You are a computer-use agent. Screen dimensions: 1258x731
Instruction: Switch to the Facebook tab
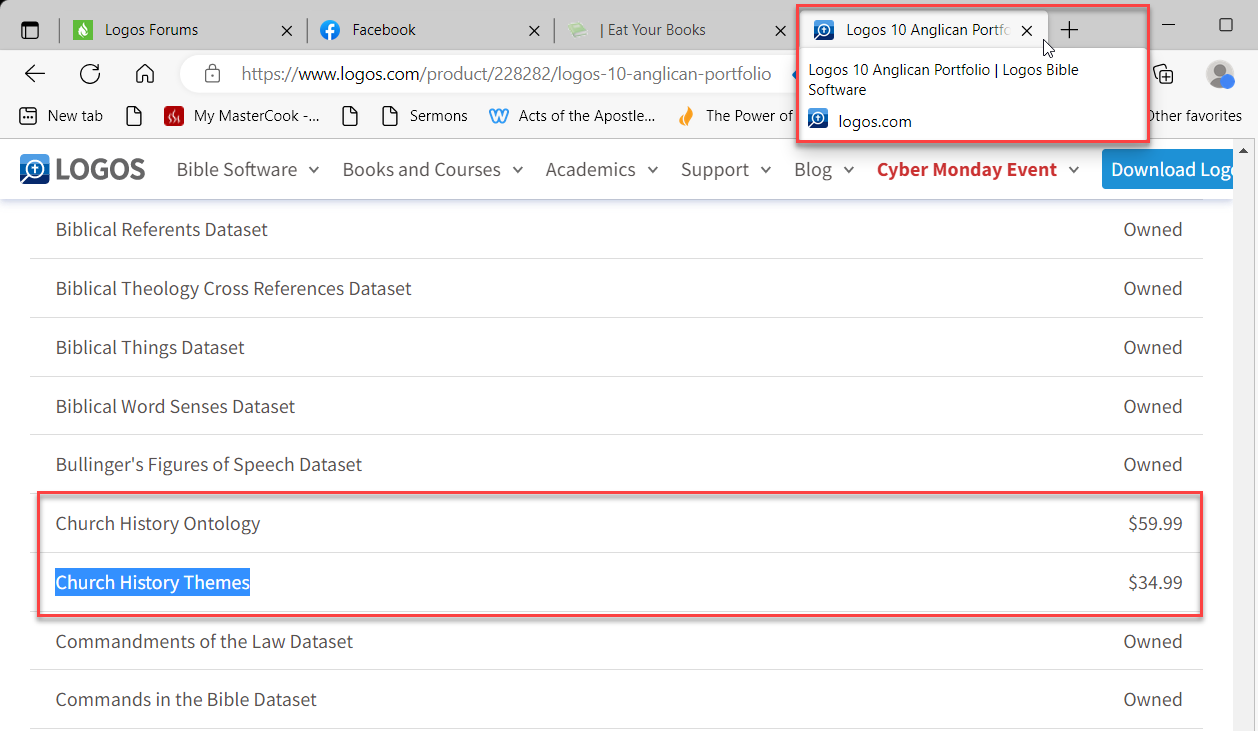430,30
